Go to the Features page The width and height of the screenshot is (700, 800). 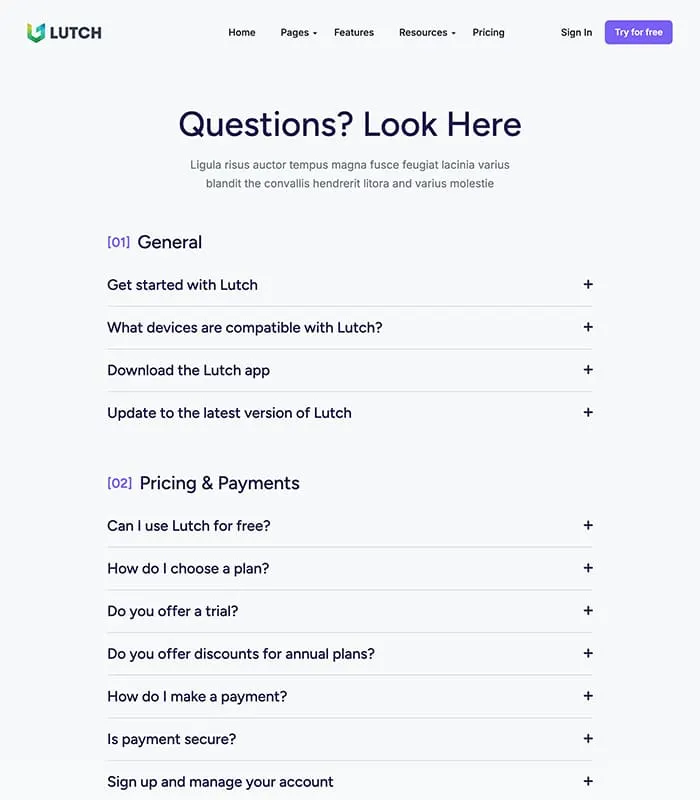pyautogui.click(x=353, y=32)
